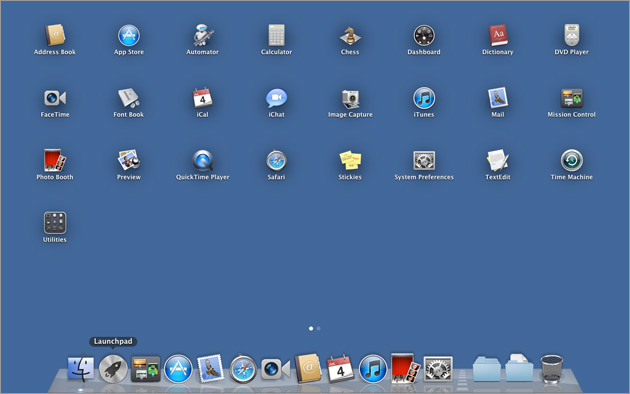Open Dictionary app

click(498, 35)
